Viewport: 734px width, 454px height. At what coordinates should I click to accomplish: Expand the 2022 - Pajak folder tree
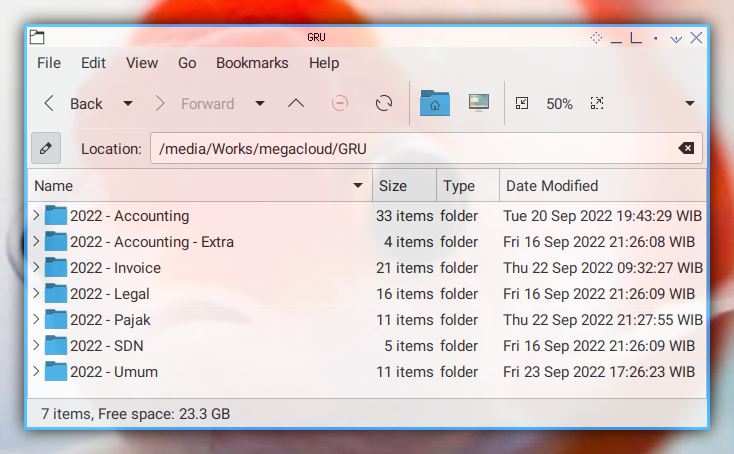[x=36, y=319]
